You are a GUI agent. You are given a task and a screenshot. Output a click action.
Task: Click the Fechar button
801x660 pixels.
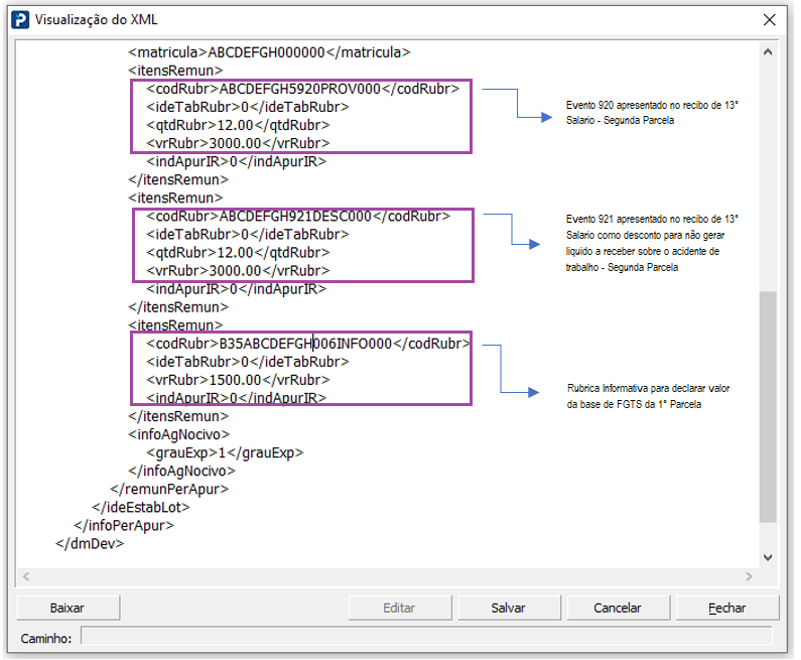pos(727,607)
